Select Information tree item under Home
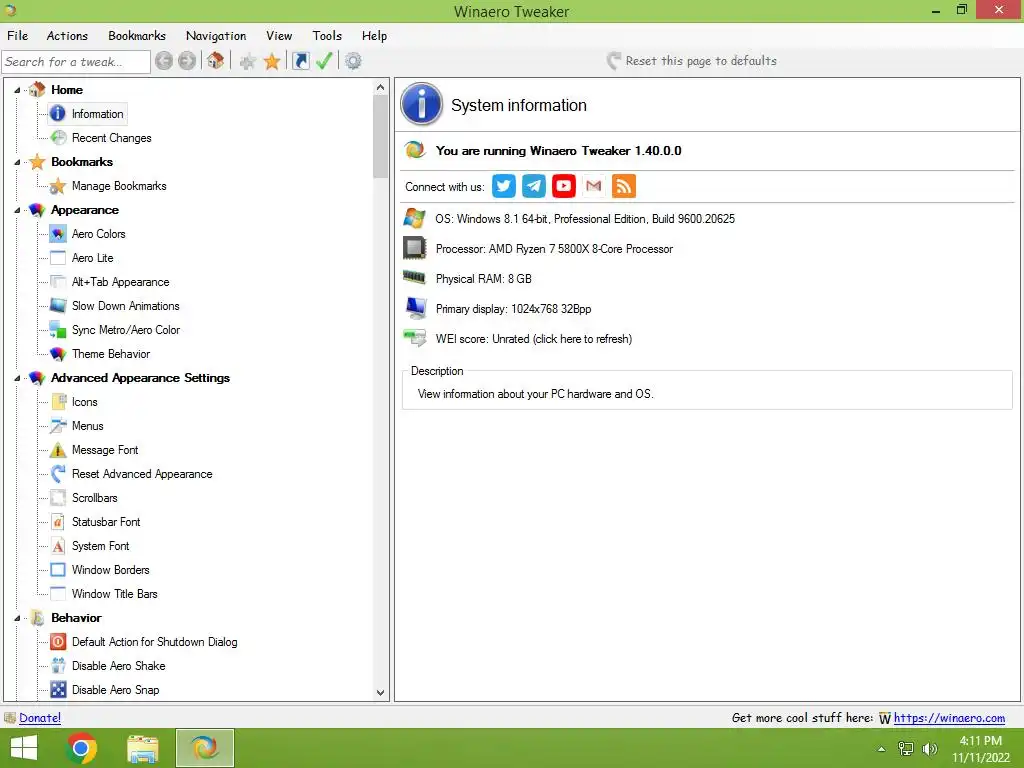 97,114
